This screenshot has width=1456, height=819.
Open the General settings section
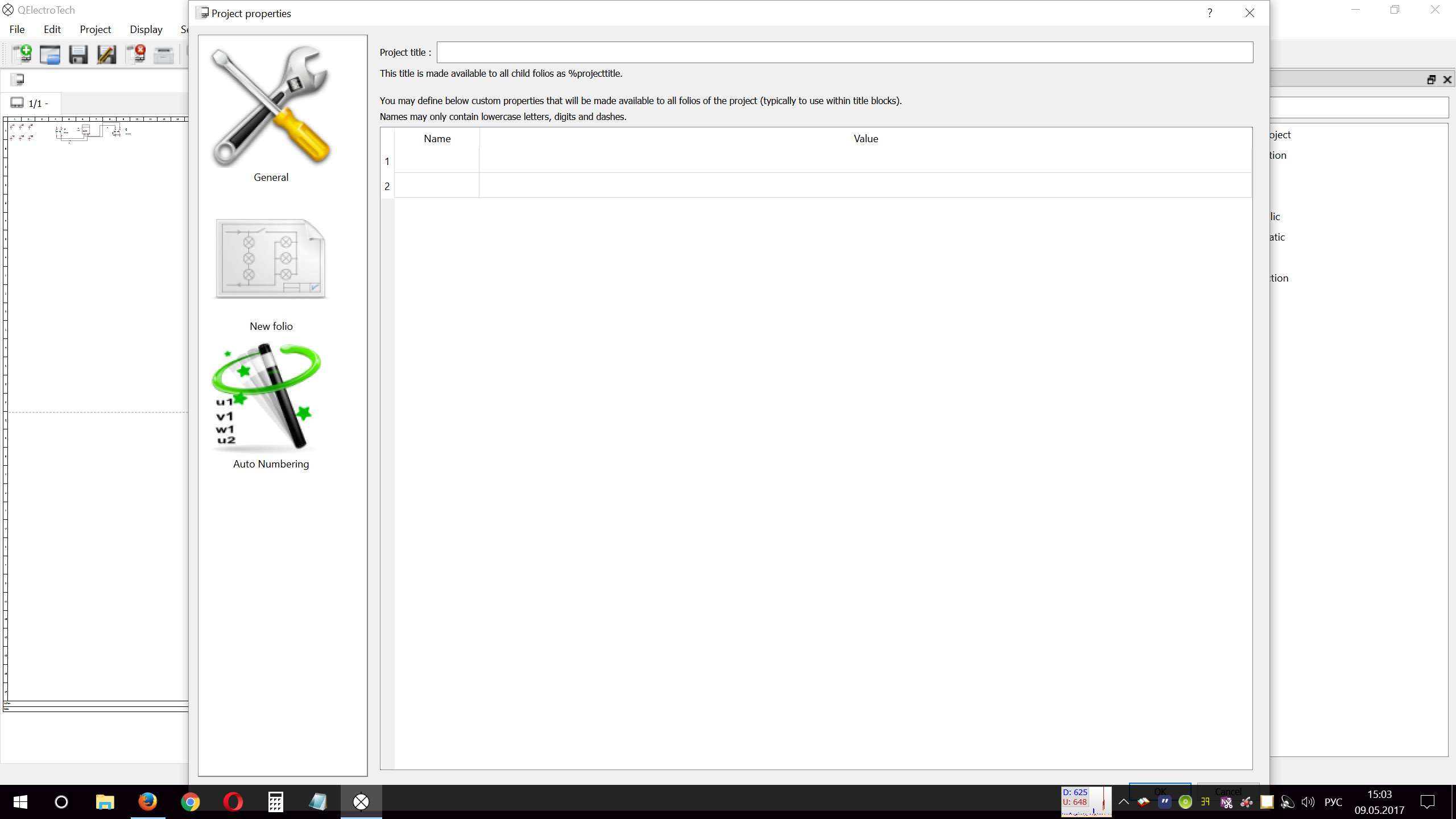point(271,114)
